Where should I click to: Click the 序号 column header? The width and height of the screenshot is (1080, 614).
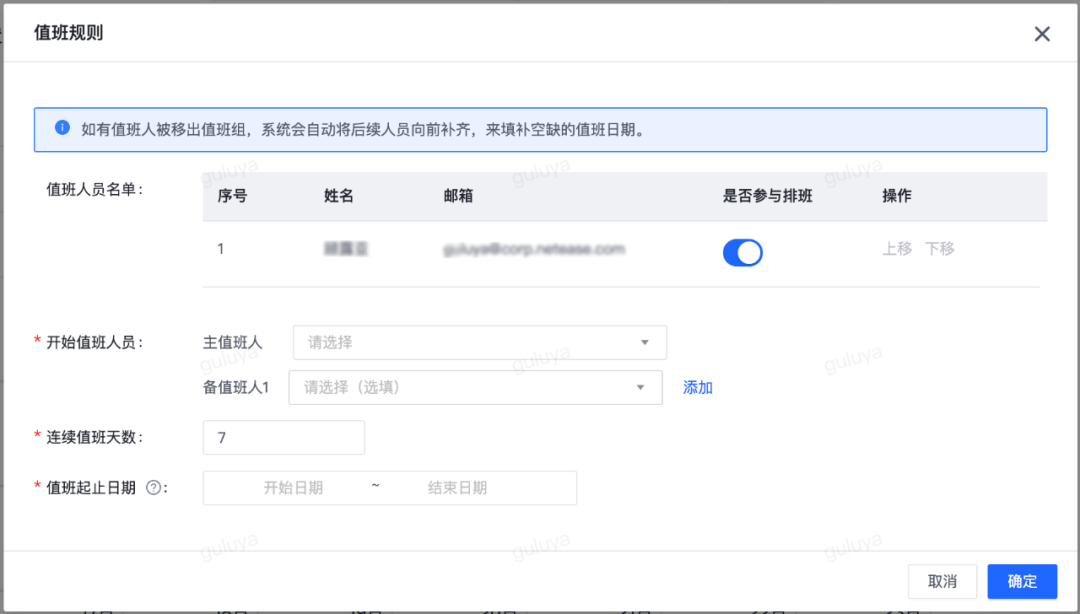coord(232,196)
